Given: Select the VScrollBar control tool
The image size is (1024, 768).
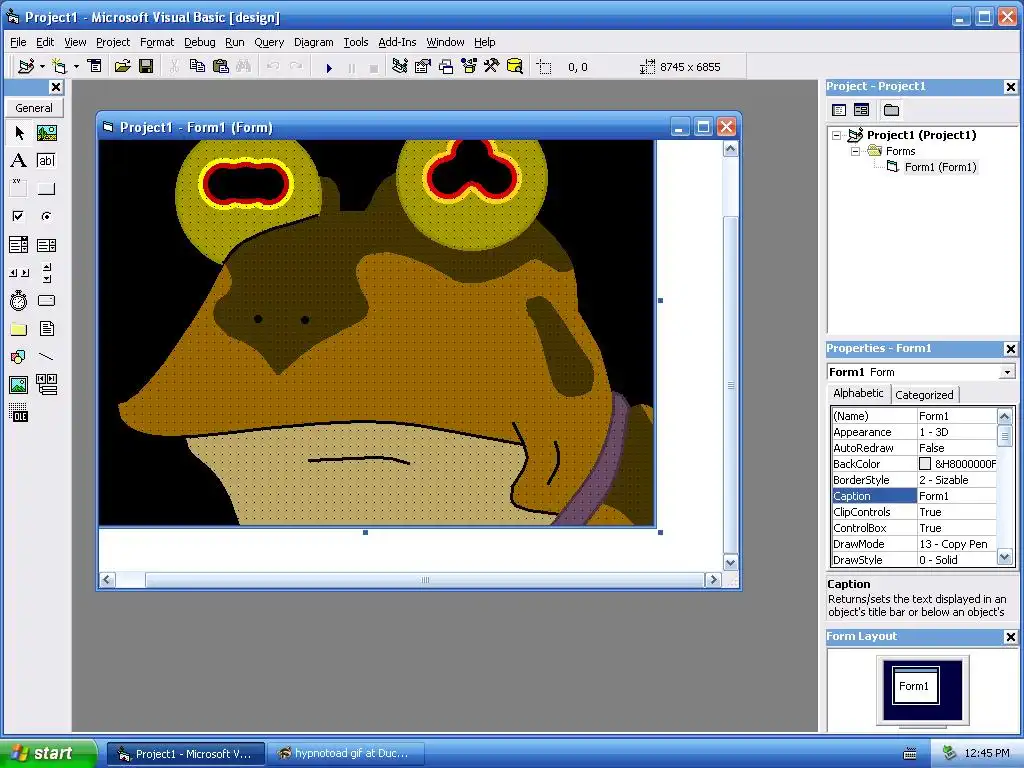Looking at the screenshot, I should pos(46,273).
